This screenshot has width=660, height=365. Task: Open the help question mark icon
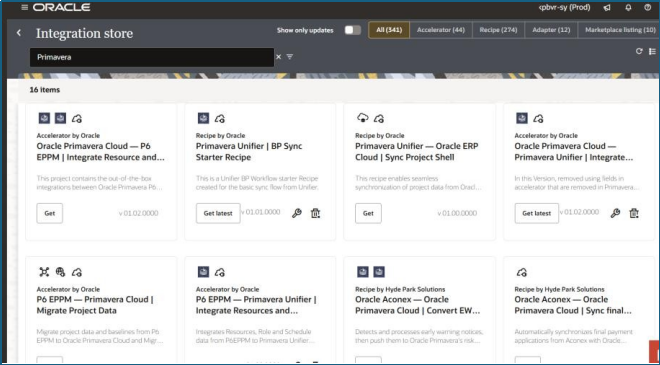click(x=648, y=8)
